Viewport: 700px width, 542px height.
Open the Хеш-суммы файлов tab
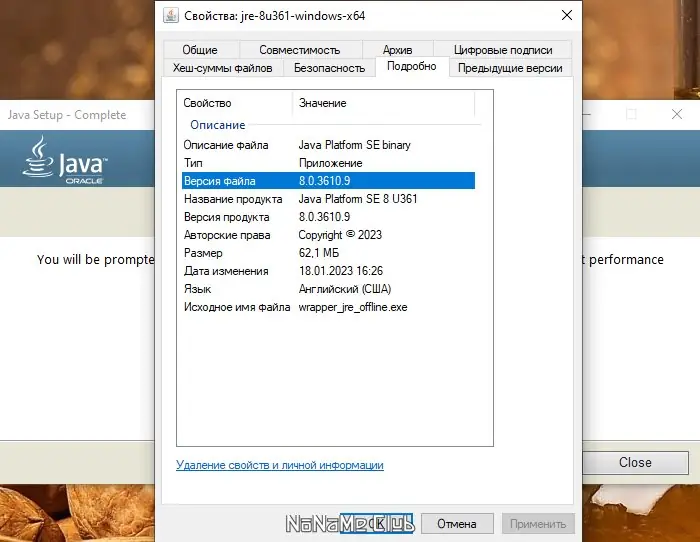point(222,68)
